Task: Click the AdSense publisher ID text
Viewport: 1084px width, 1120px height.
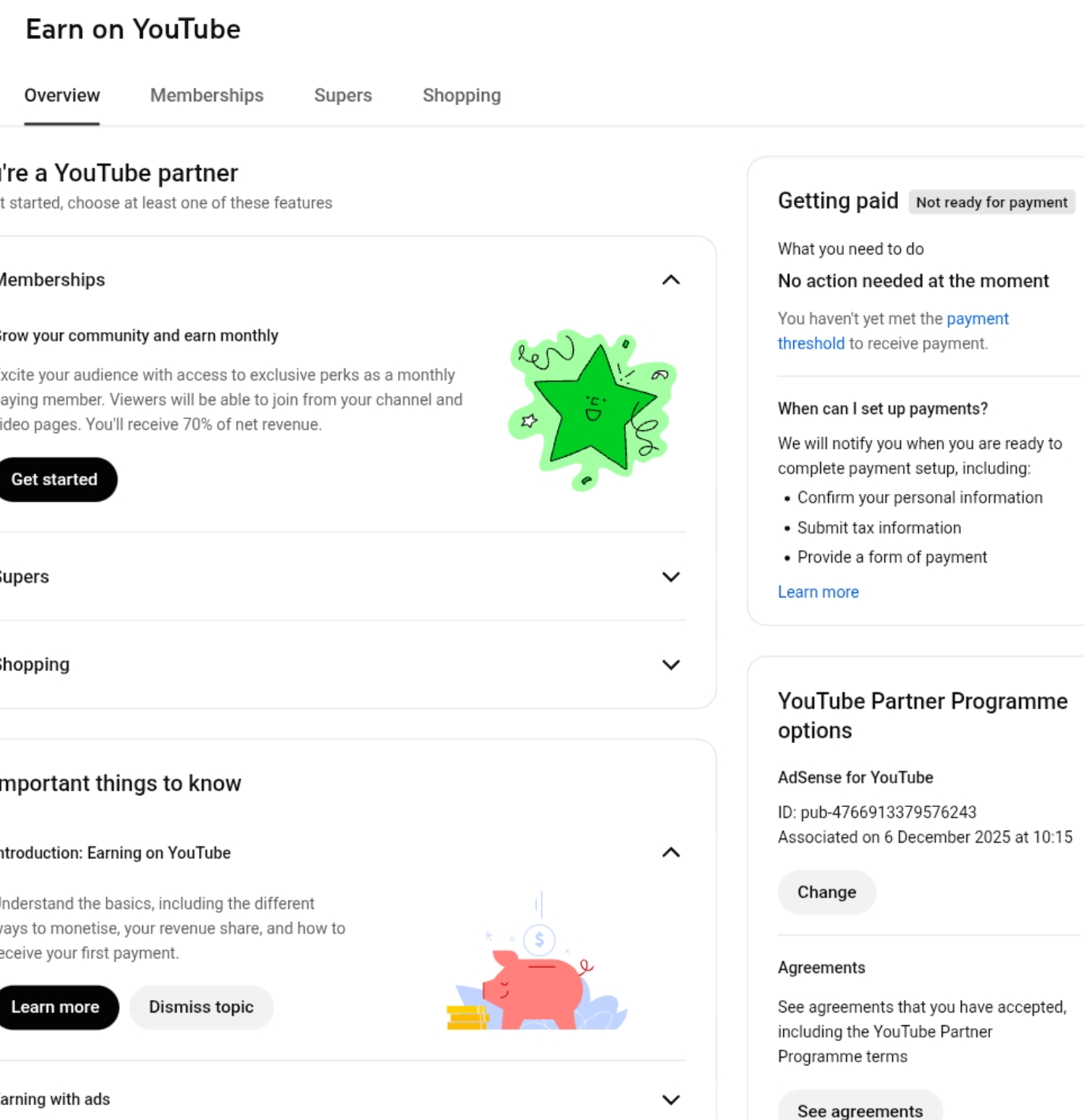Action: tap(877, 813)
